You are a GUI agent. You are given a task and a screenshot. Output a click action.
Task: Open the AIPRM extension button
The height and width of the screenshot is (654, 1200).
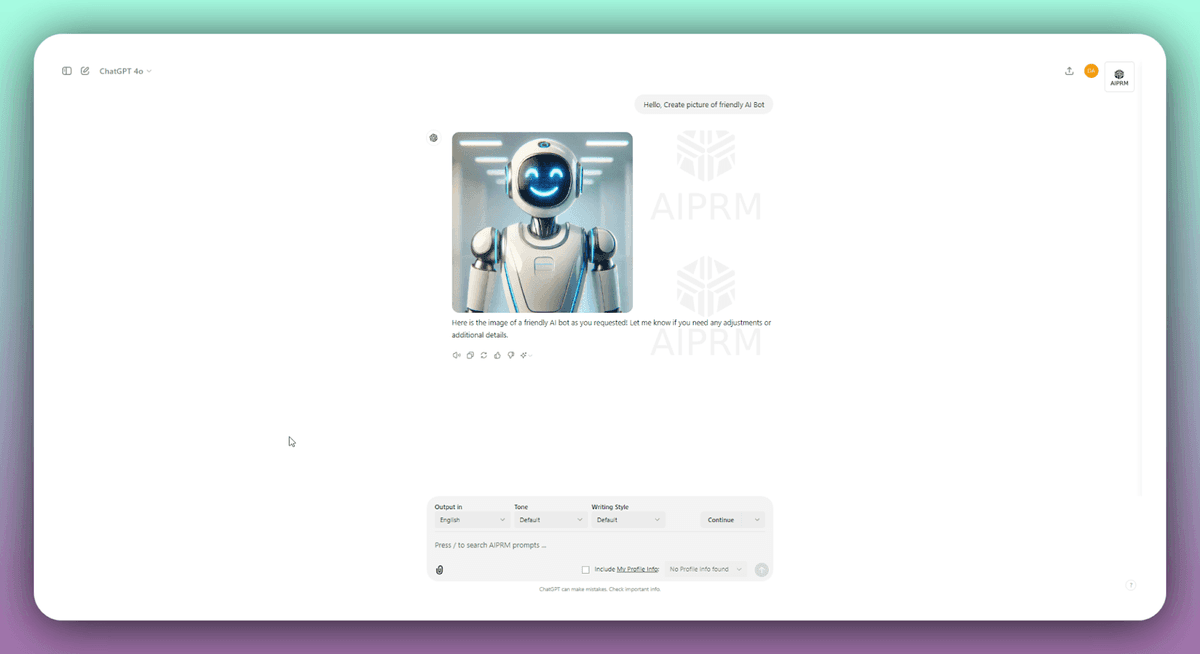[x=1119, y=77]
